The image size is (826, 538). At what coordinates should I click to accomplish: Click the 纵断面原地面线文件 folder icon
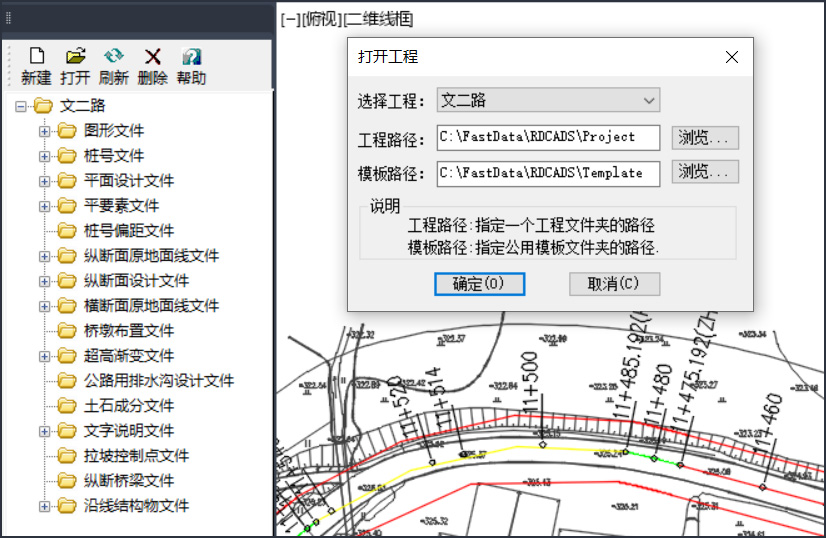[67, 256]
